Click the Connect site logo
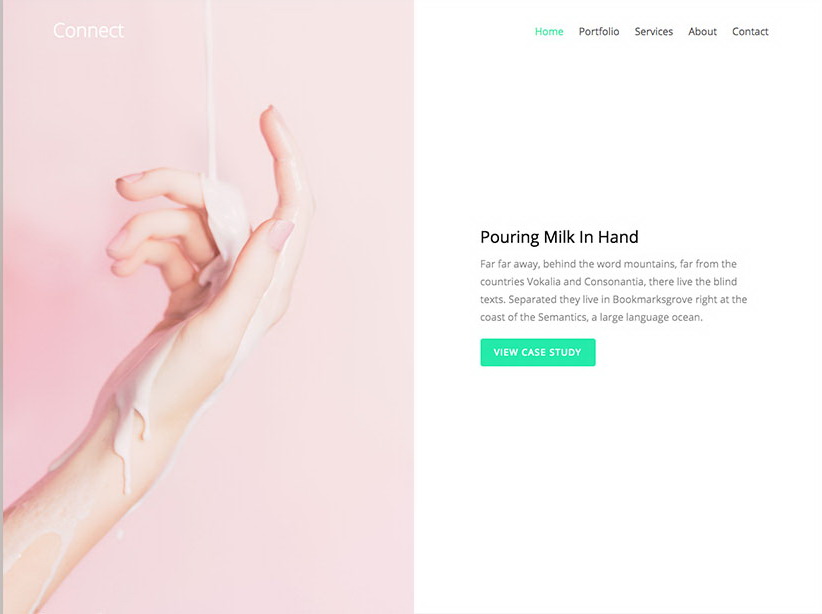 (89, 30)
